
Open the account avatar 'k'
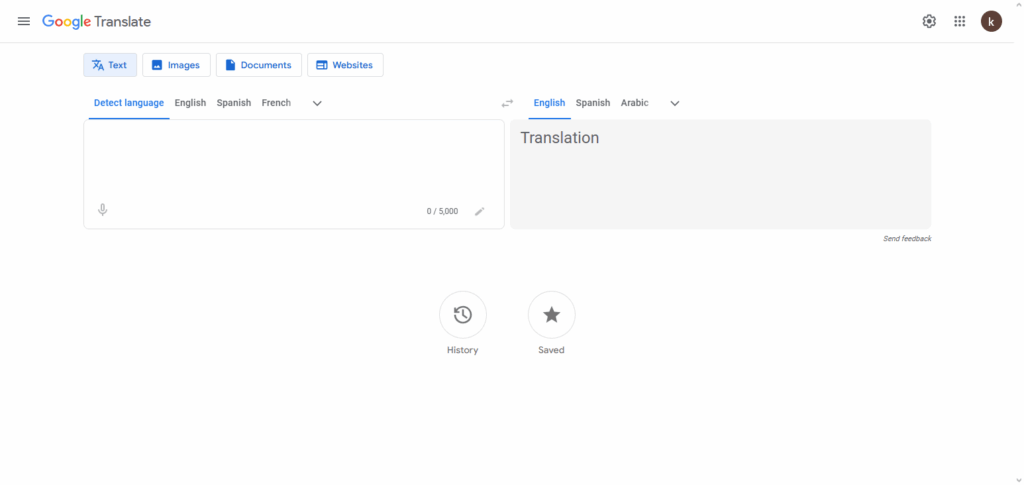991,22
